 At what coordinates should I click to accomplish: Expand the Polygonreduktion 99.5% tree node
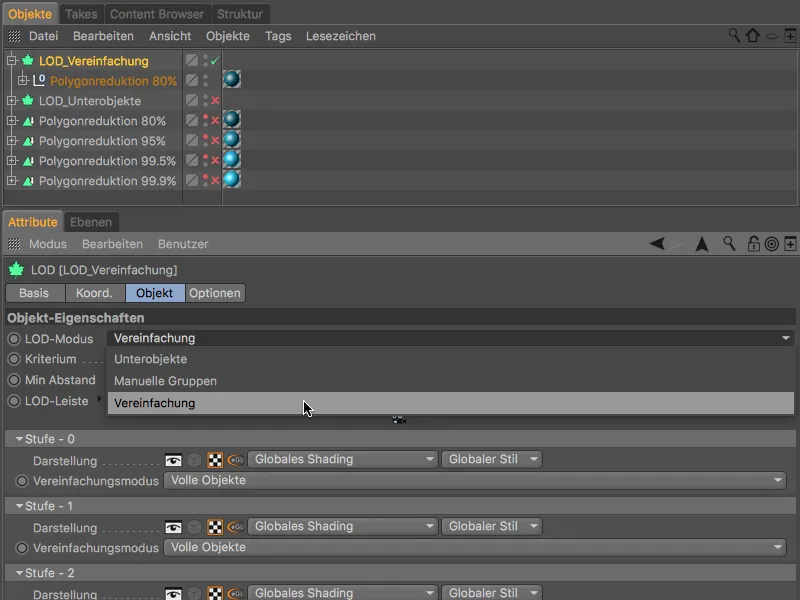click(11, 161)
